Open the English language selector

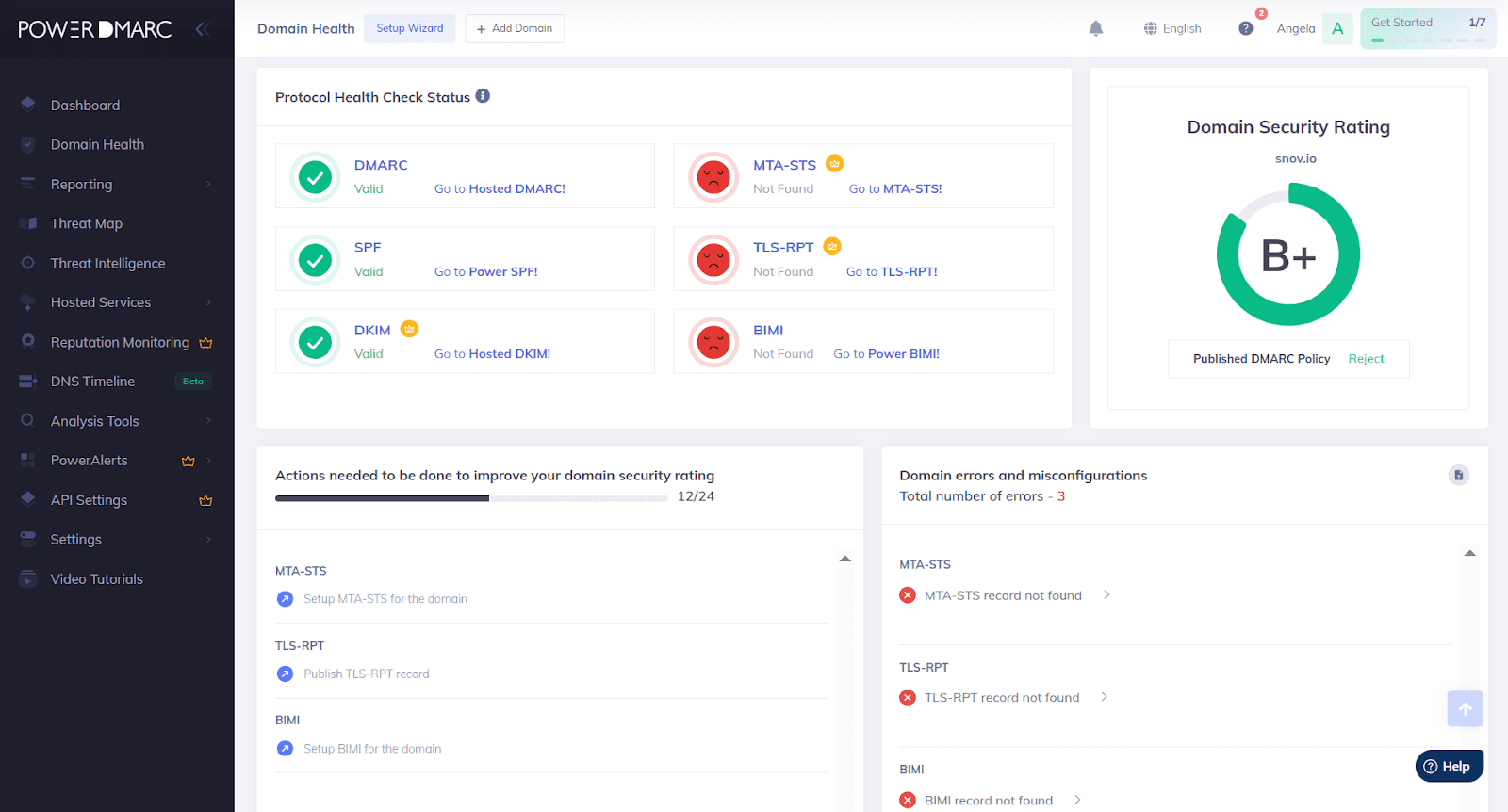pyautogui.click(x=1172, y=28)
